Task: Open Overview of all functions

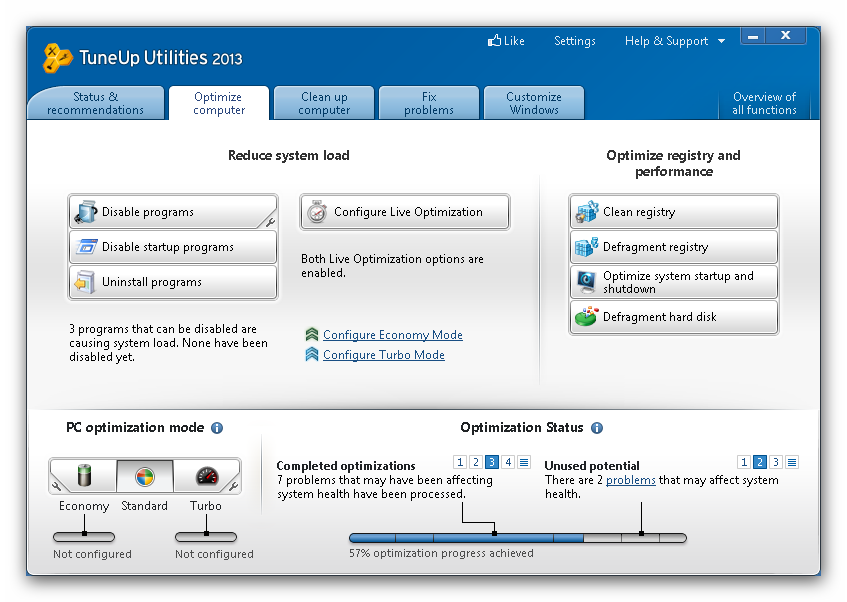Action: coord(764,103)
